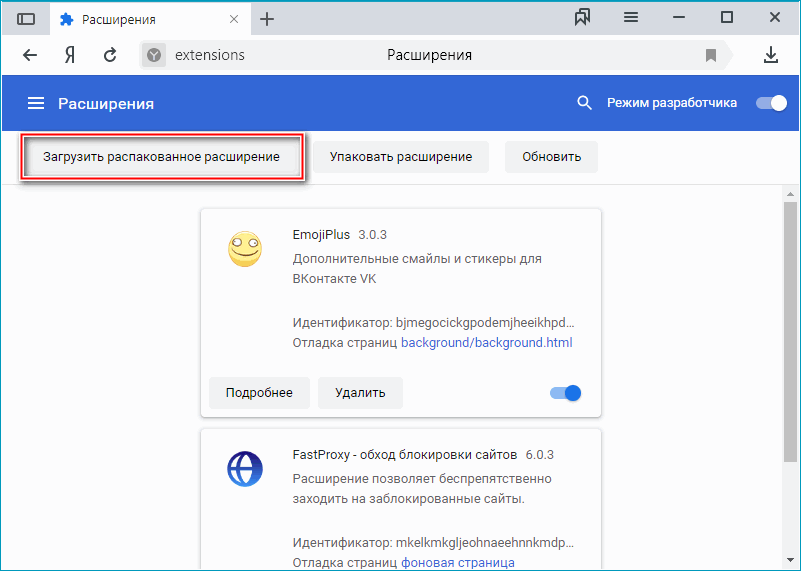Toggle Режим разработчика switch off
The width and height of the screenshot is (801, 571).
click(x=771, y=103)
